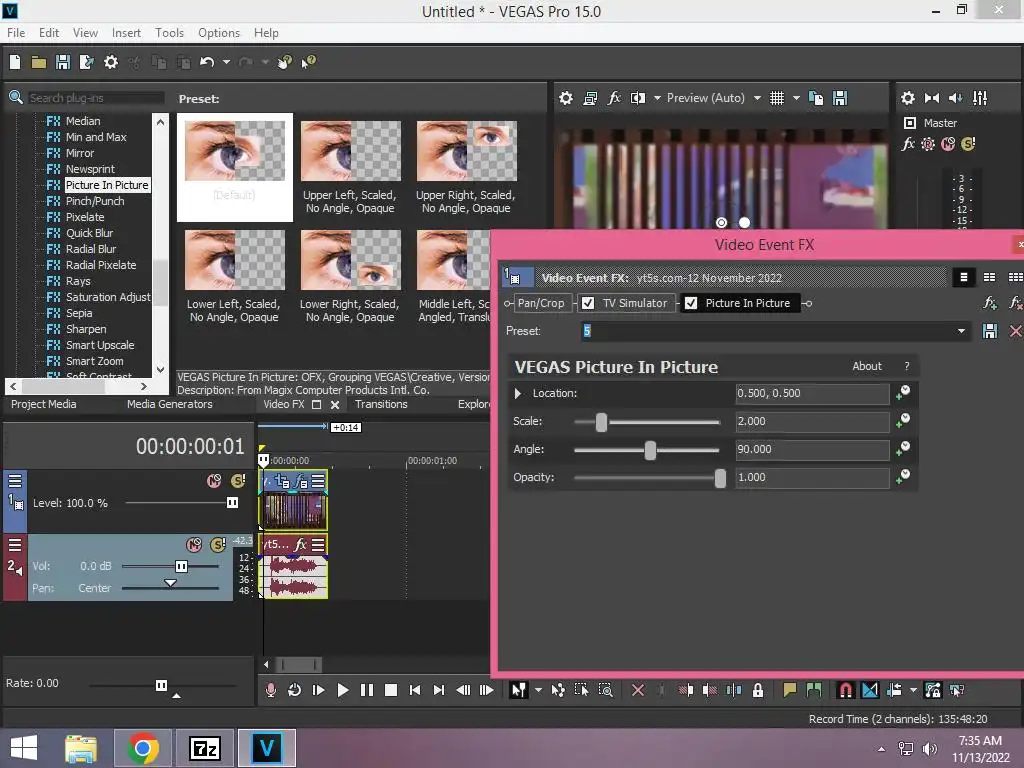Open the split screen view dropdown arrow

coord(657,98)
